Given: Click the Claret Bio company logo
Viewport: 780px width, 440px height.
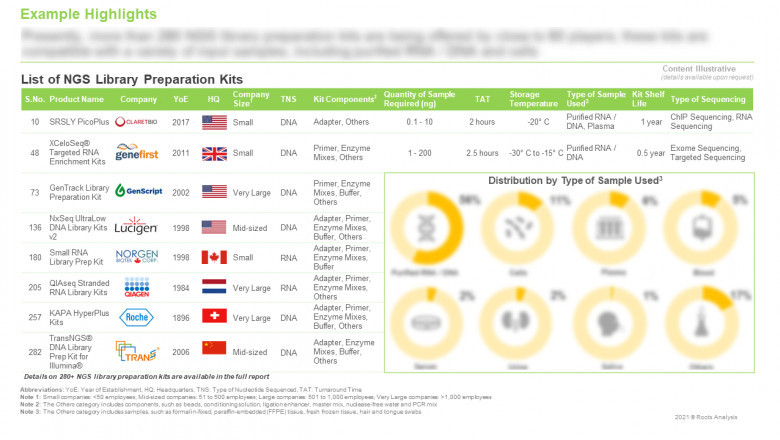Looking at the screenshot, I should click(x=137, y=122).
